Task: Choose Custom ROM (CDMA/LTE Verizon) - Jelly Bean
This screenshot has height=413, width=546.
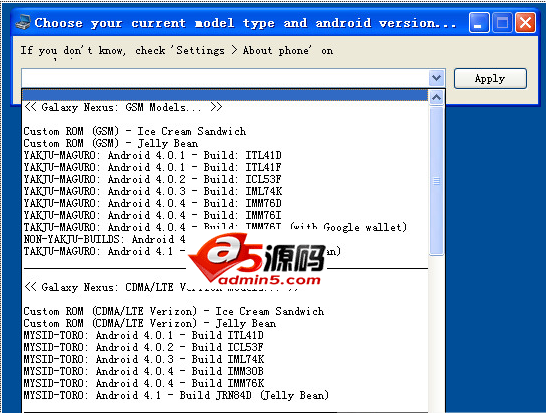Action: (x=150, y=324)
